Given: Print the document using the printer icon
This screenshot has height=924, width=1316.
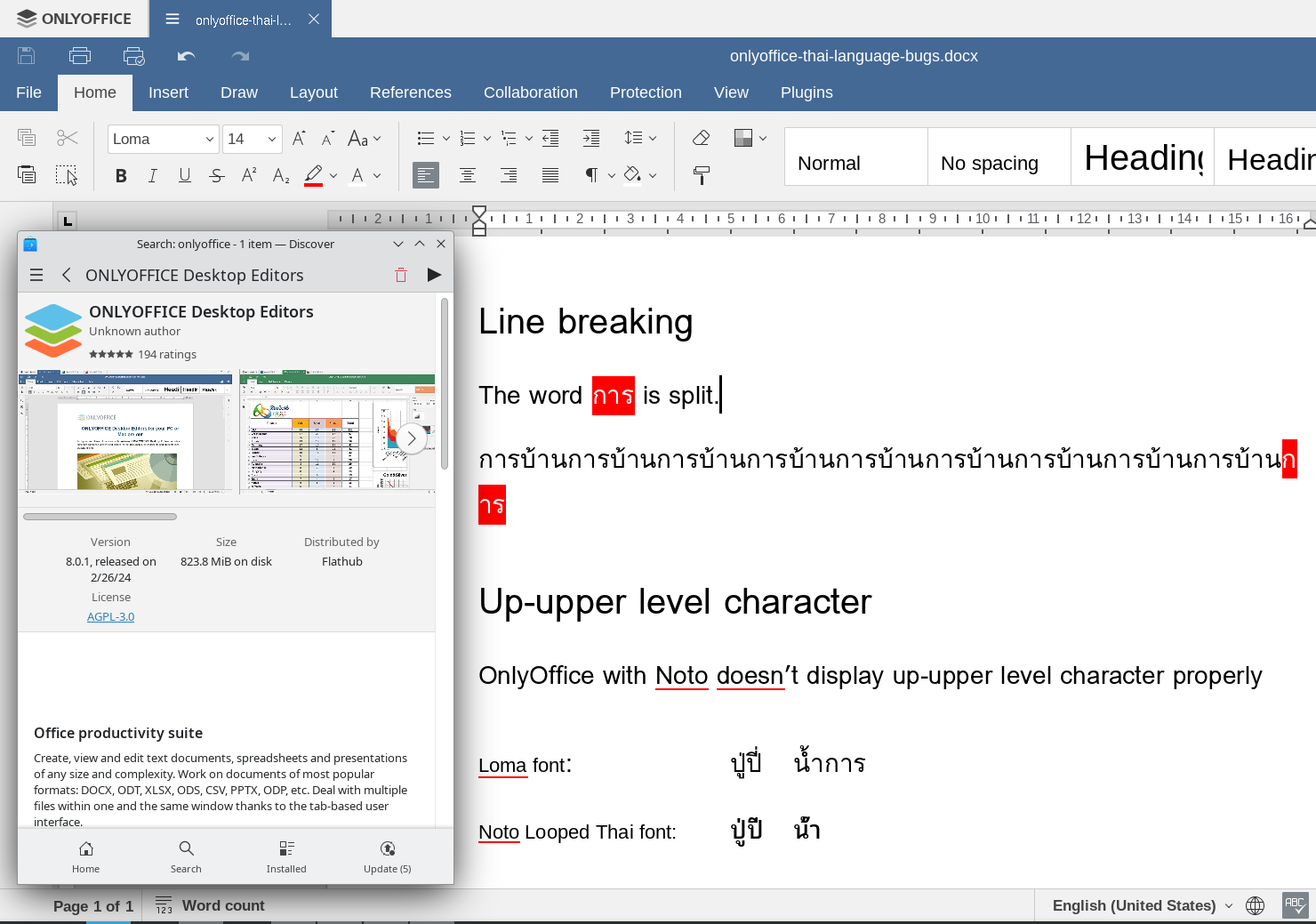Looking at the screenshot, I should (x=80, y=56).
